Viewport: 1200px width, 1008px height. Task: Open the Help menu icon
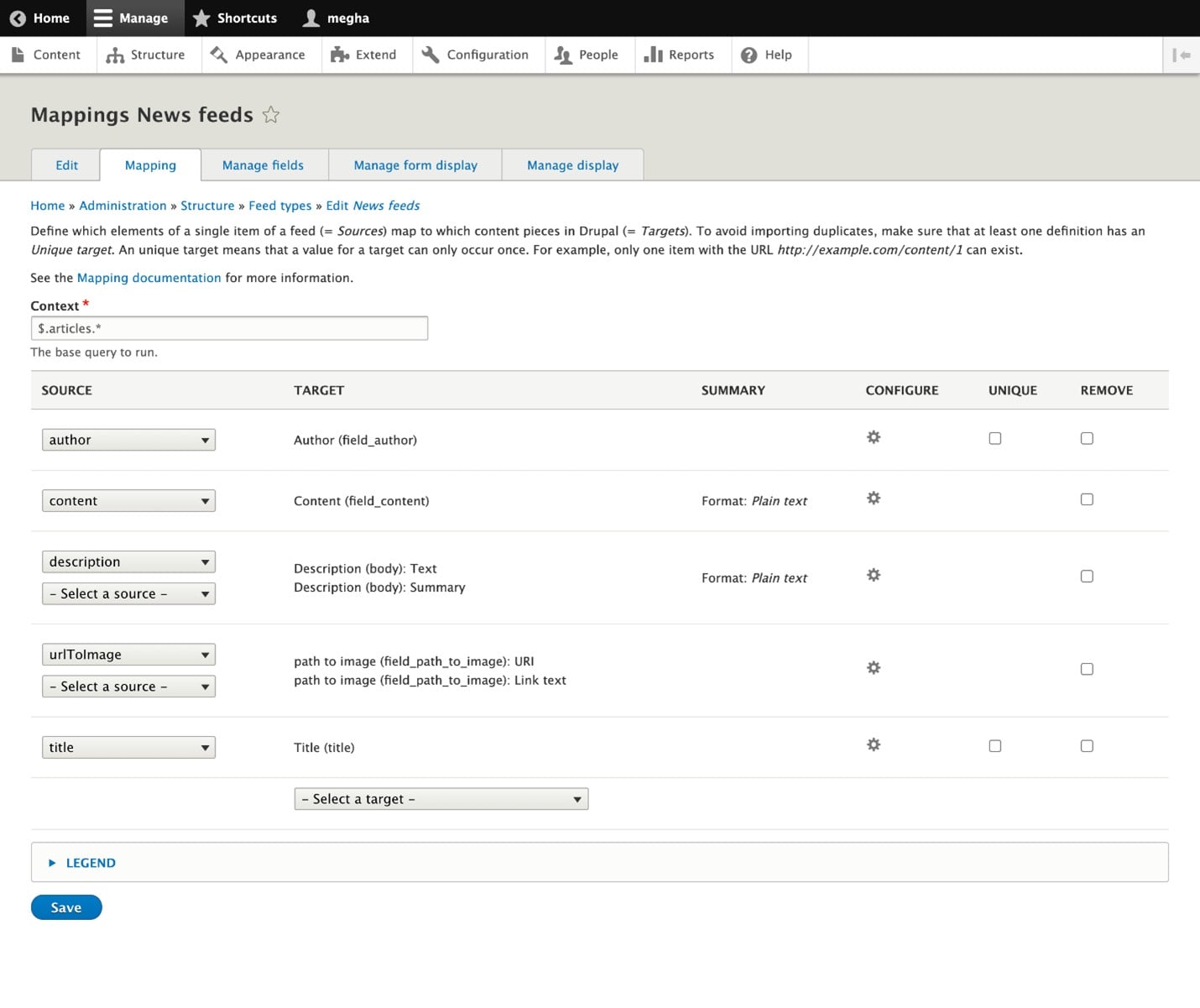point(749,55)
